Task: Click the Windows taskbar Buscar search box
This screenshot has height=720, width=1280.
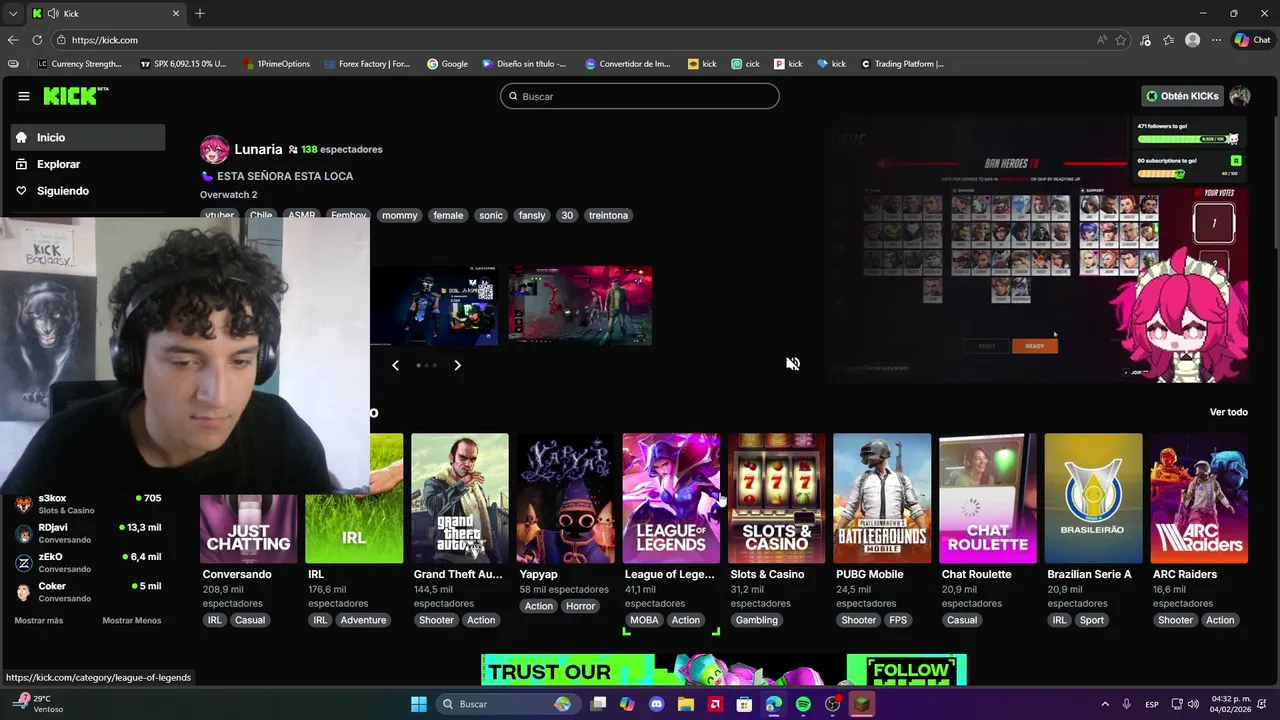Action: tap(507, 704)
